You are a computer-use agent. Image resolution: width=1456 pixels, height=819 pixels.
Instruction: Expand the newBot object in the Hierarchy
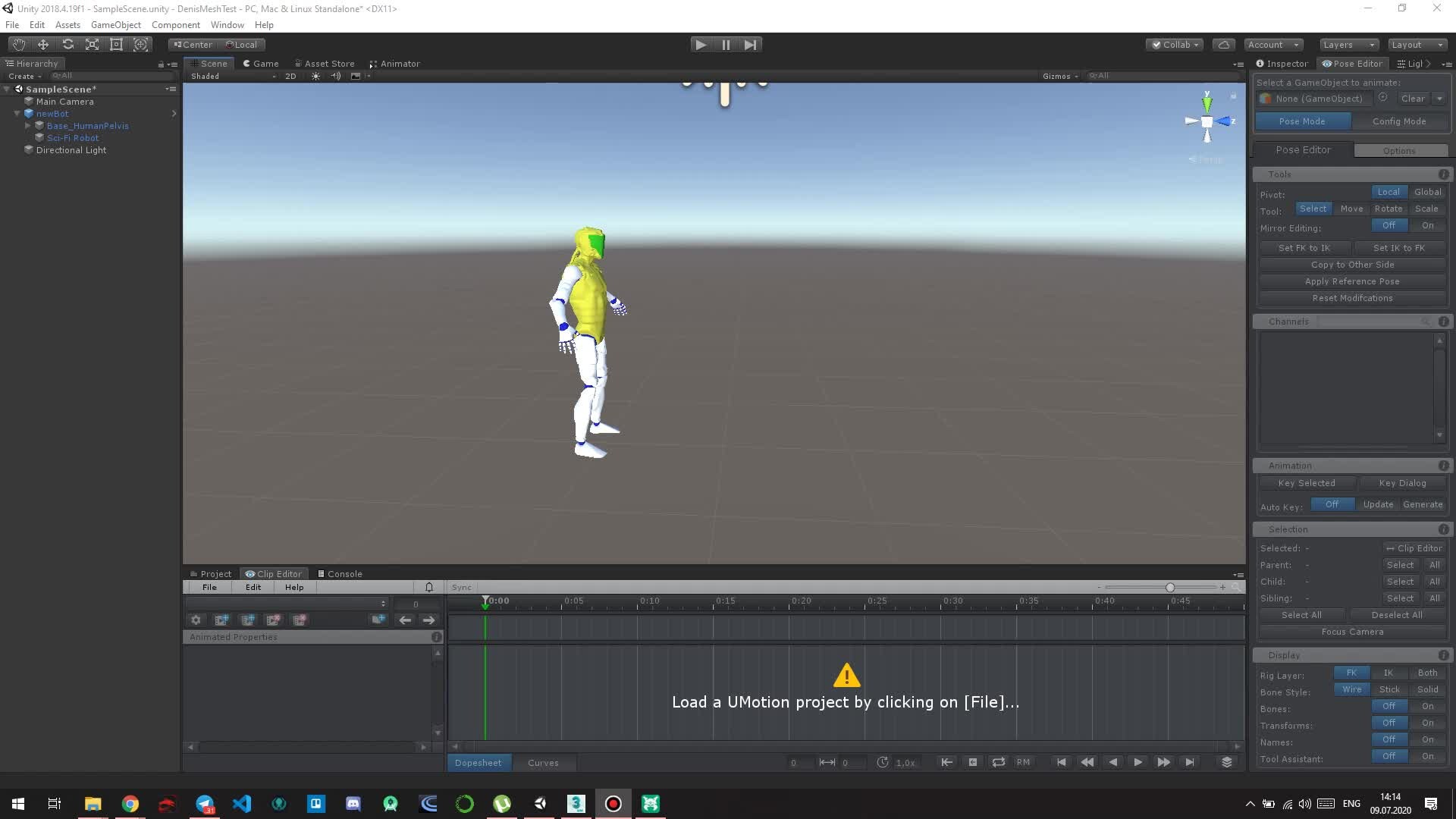point(17,113)
